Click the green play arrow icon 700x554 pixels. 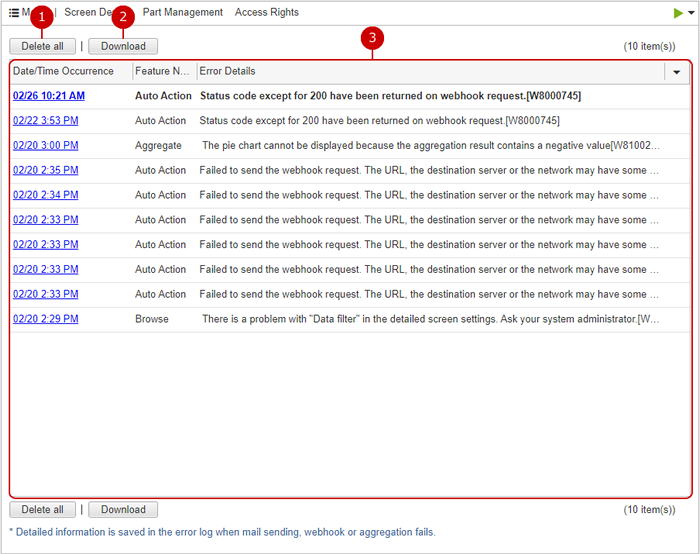[x=678, y=13]
